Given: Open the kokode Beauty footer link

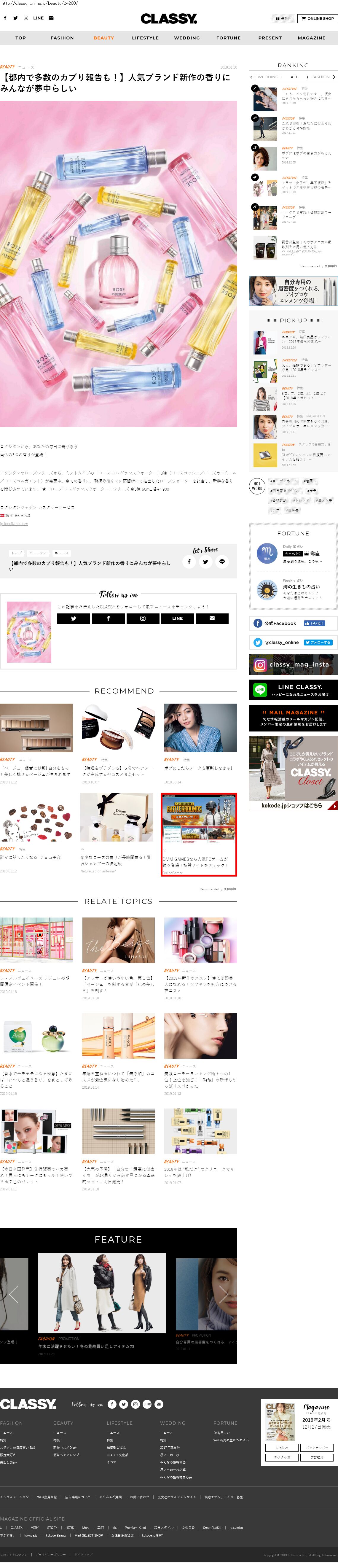Looking at the screenshot, I should tap(56, 1535).
